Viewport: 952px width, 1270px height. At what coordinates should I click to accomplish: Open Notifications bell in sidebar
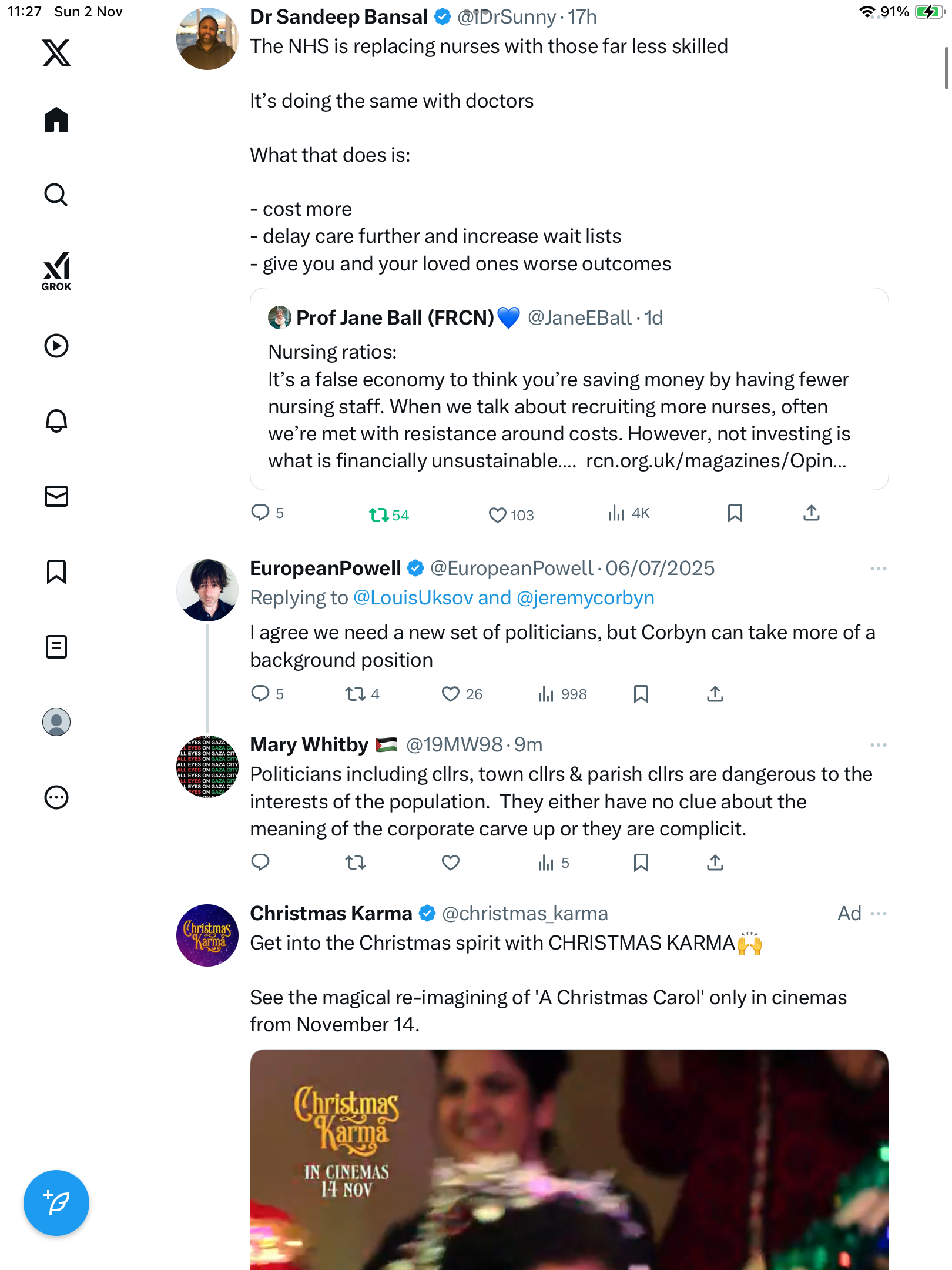coord(56,421)
